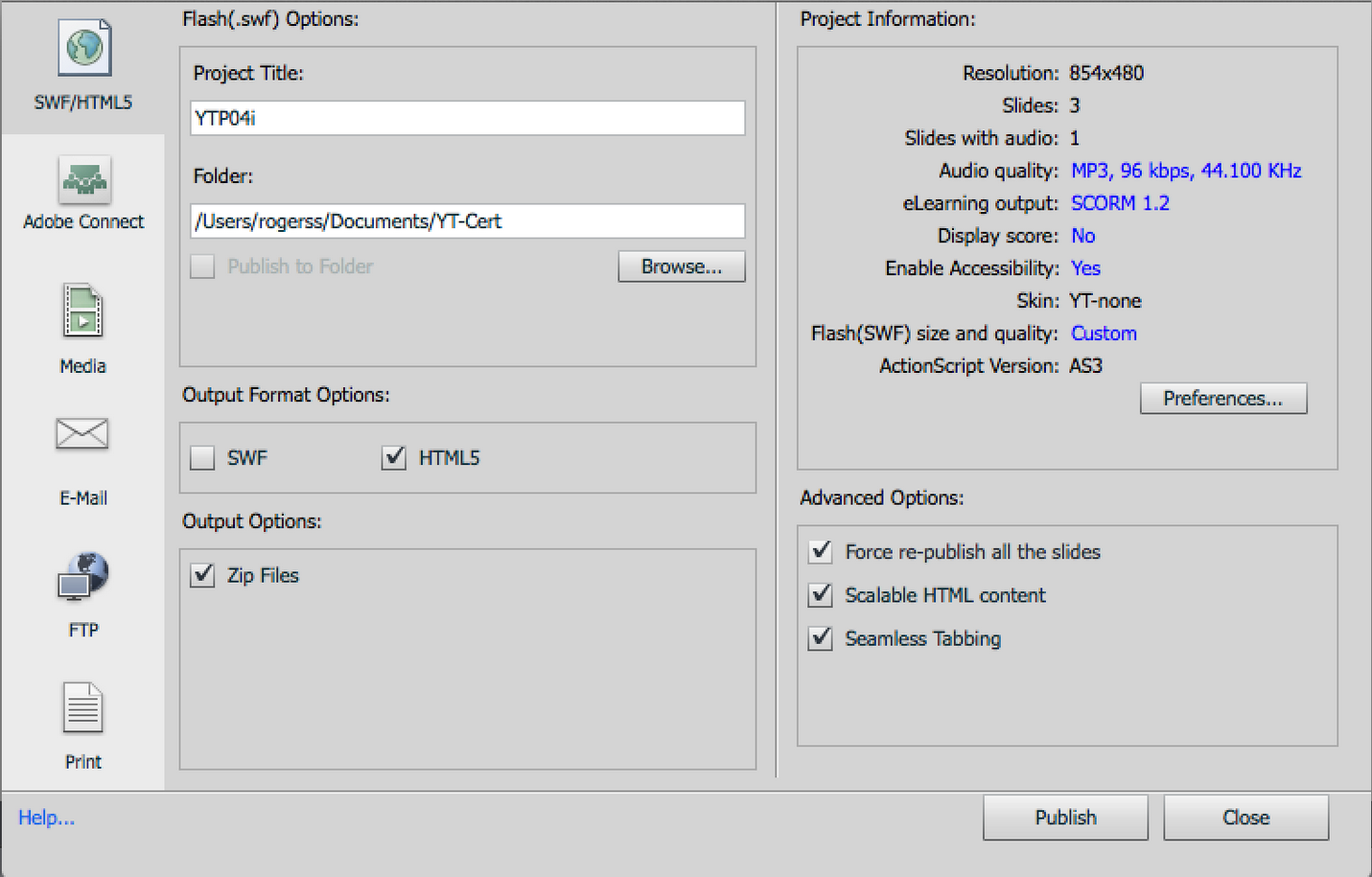Open the Preferences dialog button
Viewport: 1372px width, 877px height.
tap(1222, 399)
